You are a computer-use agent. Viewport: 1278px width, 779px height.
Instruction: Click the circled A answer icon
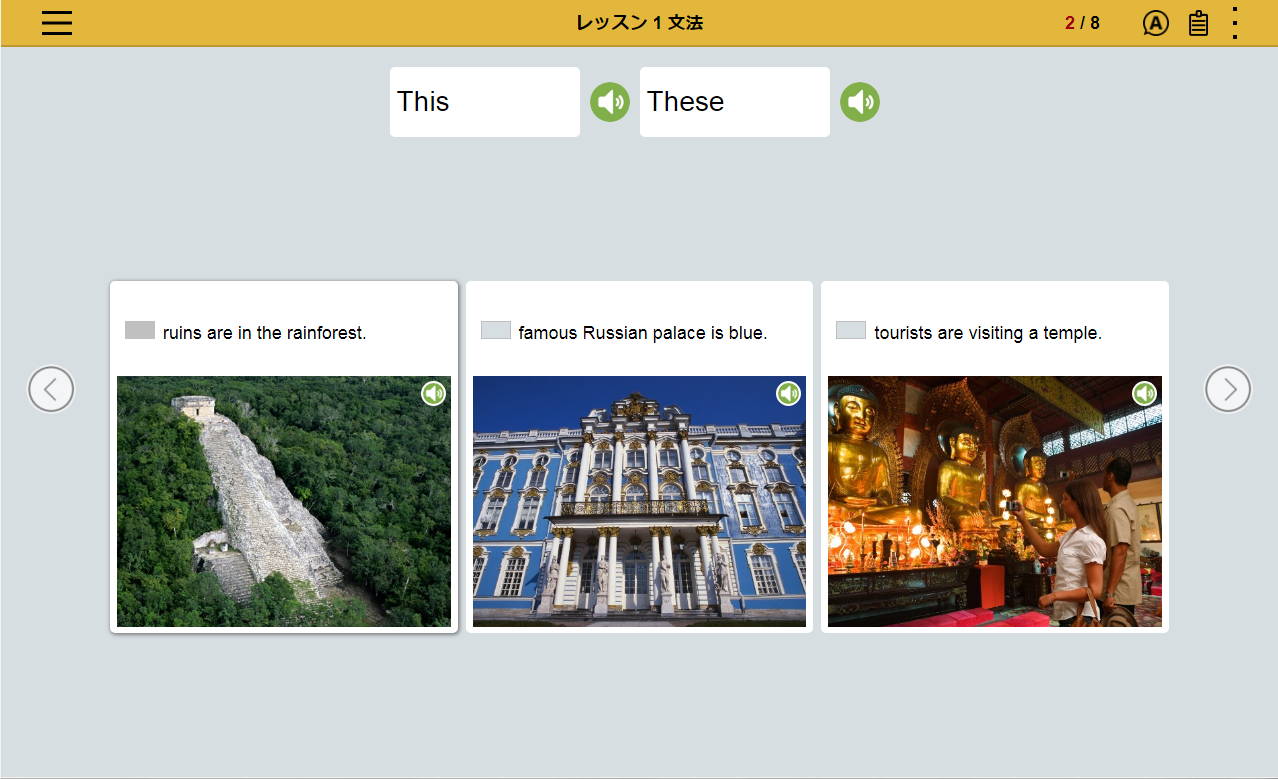tap(1155, 23)
